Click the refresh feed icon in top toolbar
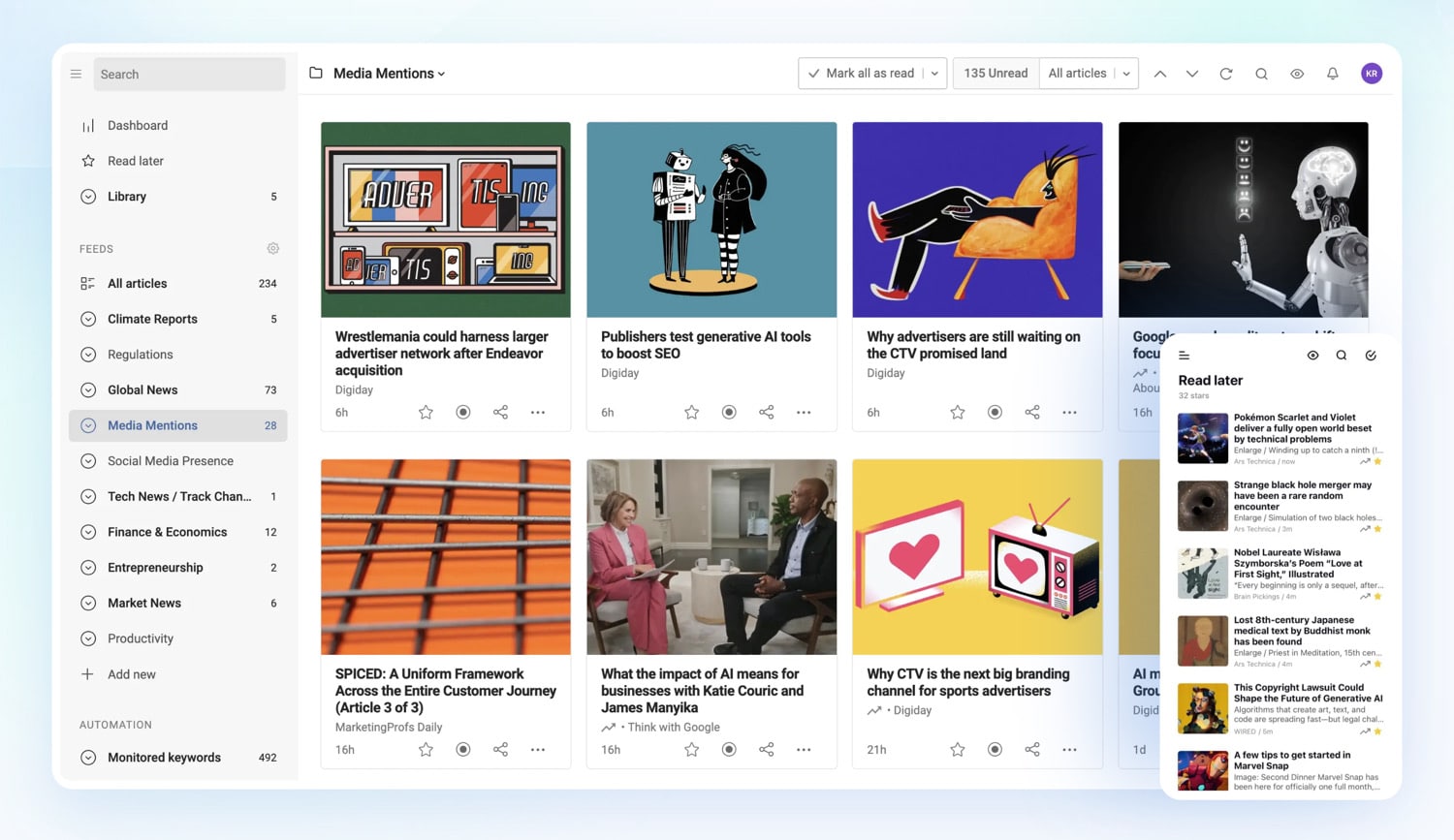 pos(1226,74)
